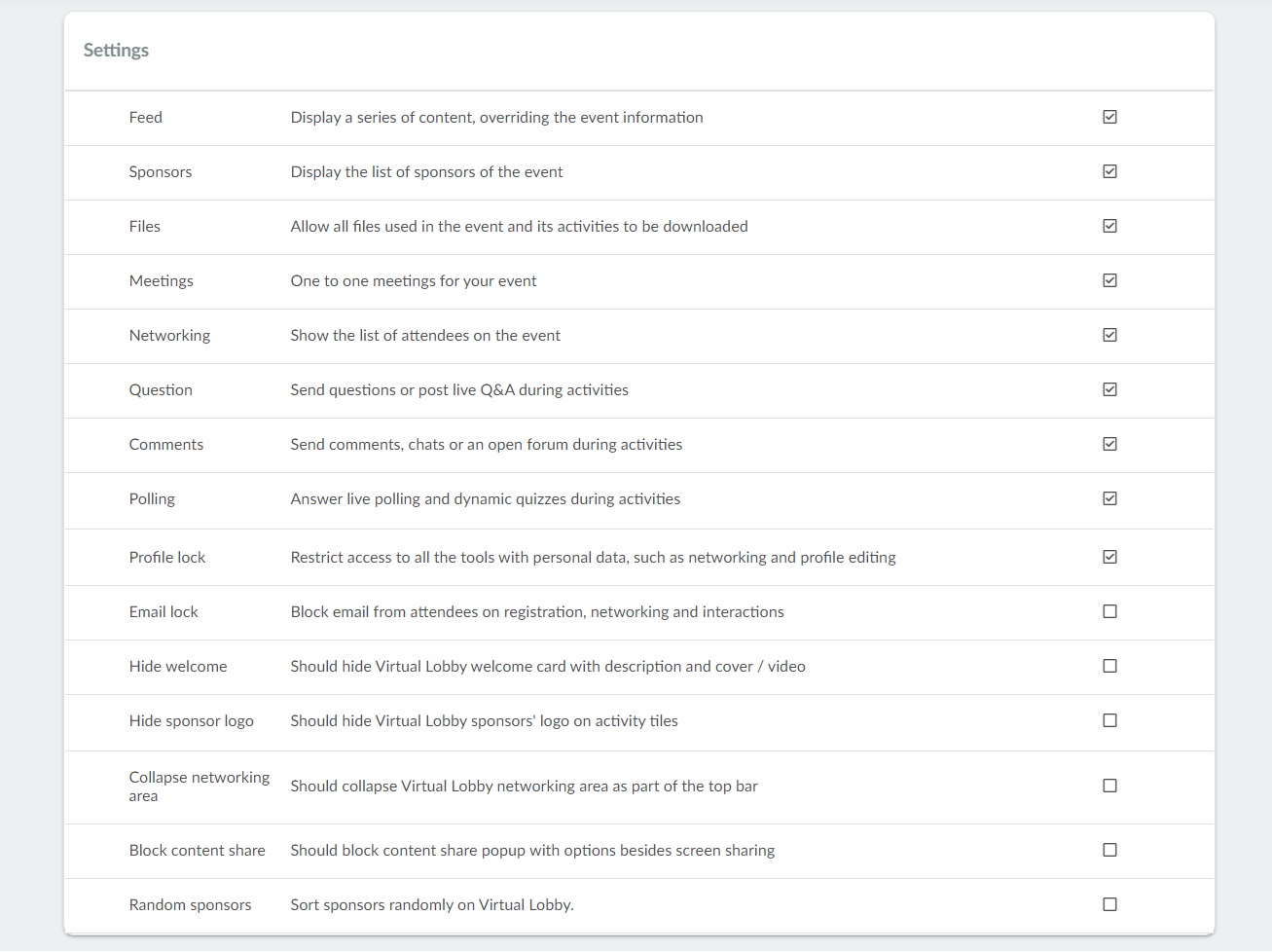Click 'Should hide Virtual Lobby welcome card' text
This screenshot has width=1272, height=952.
pos(548,667)
